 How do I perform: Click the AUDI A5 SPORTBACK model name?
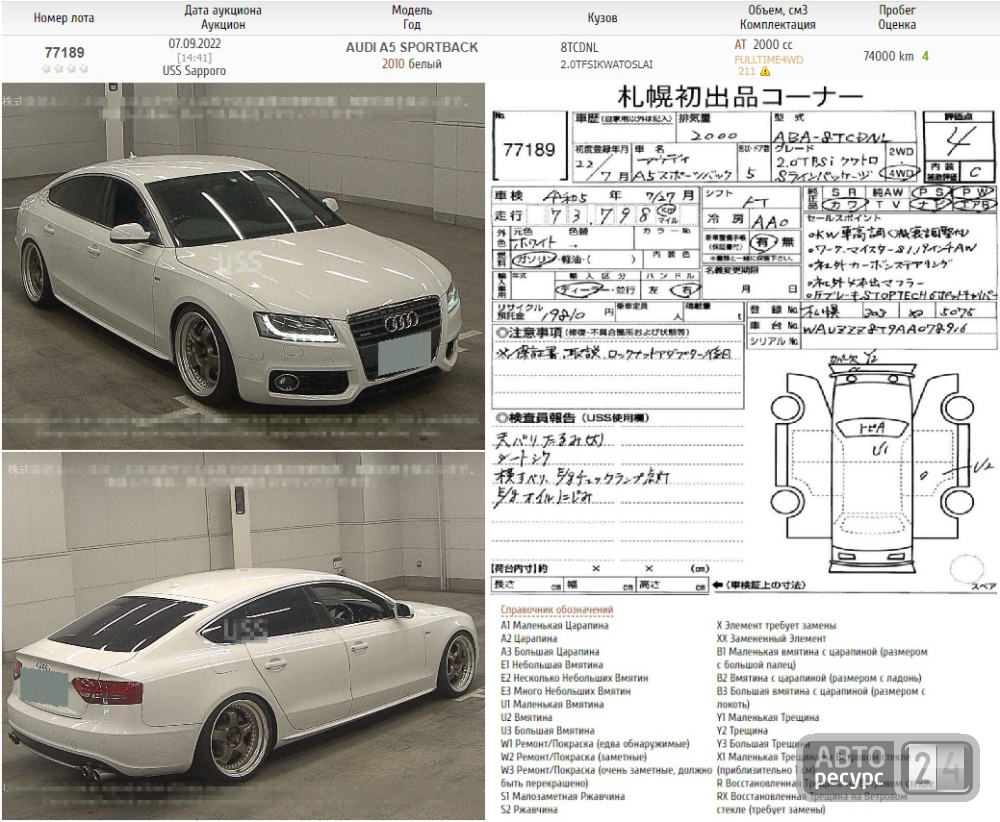[412, 47]
